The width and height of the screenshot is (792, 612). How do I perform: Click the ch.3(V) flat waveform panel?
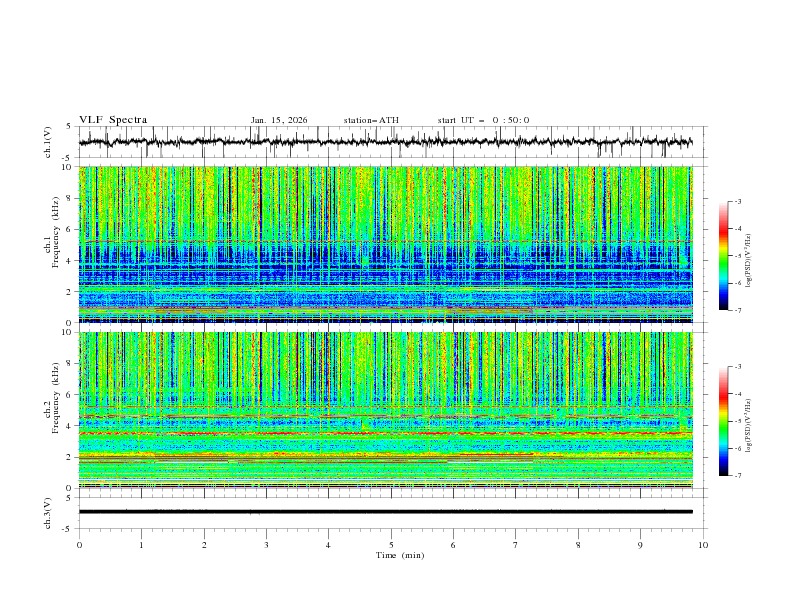tap(390, 511)
